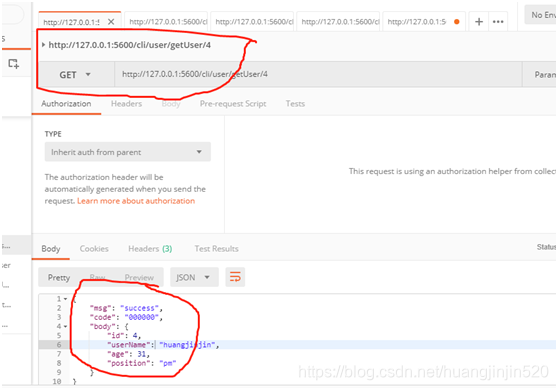
Task: Click the "age": 31 line
Action: coord(128,354)
